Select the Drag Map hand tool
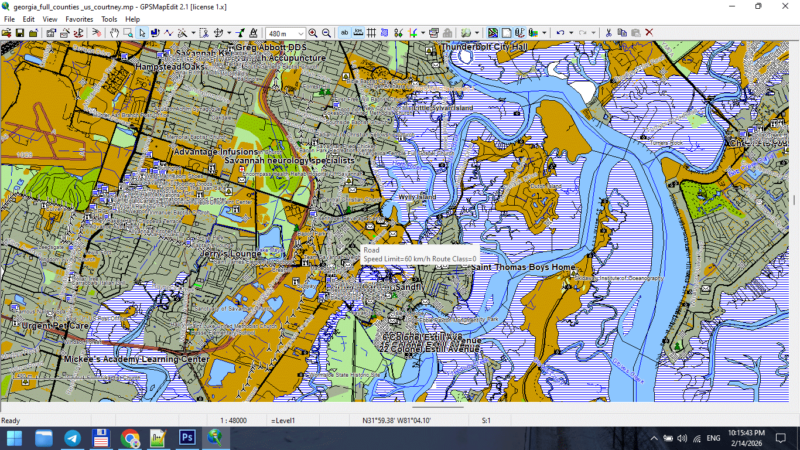The width and height of the screenshot is (800, 450). 114,33
